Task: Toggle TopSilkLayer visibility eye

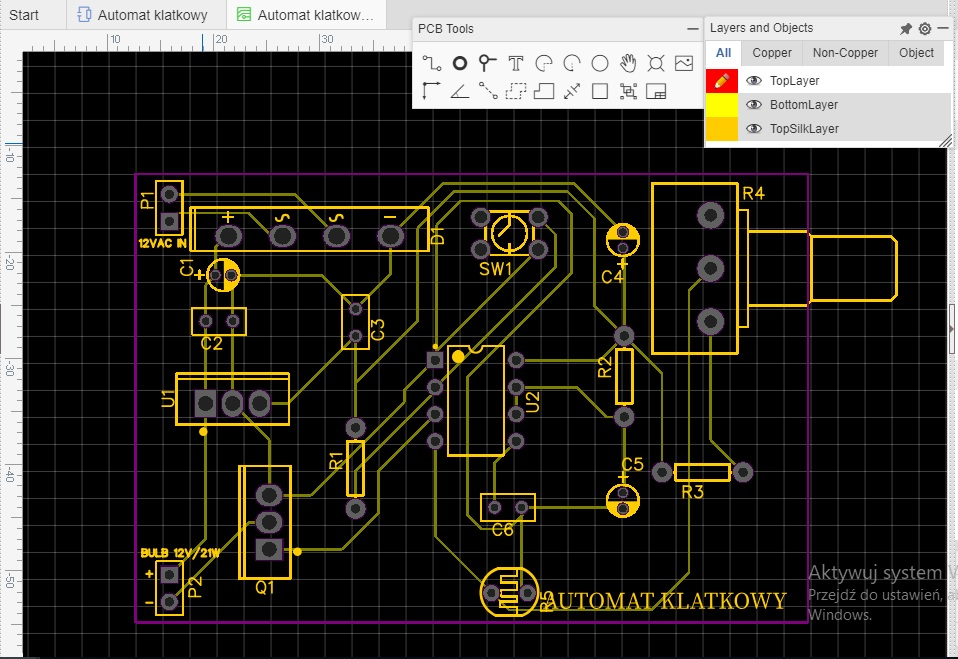Action: [x=754, y=128]
